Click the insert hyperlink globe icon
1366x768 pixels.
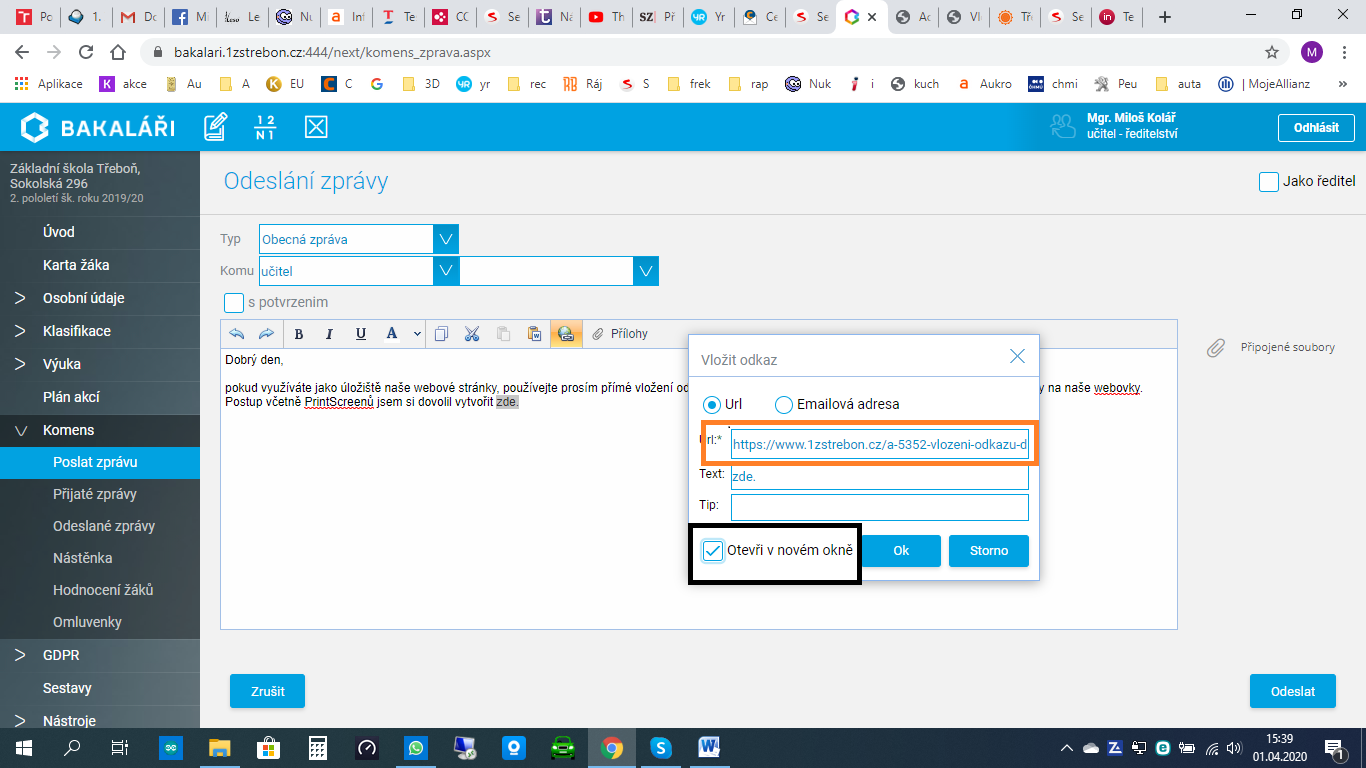pos(566,334)
